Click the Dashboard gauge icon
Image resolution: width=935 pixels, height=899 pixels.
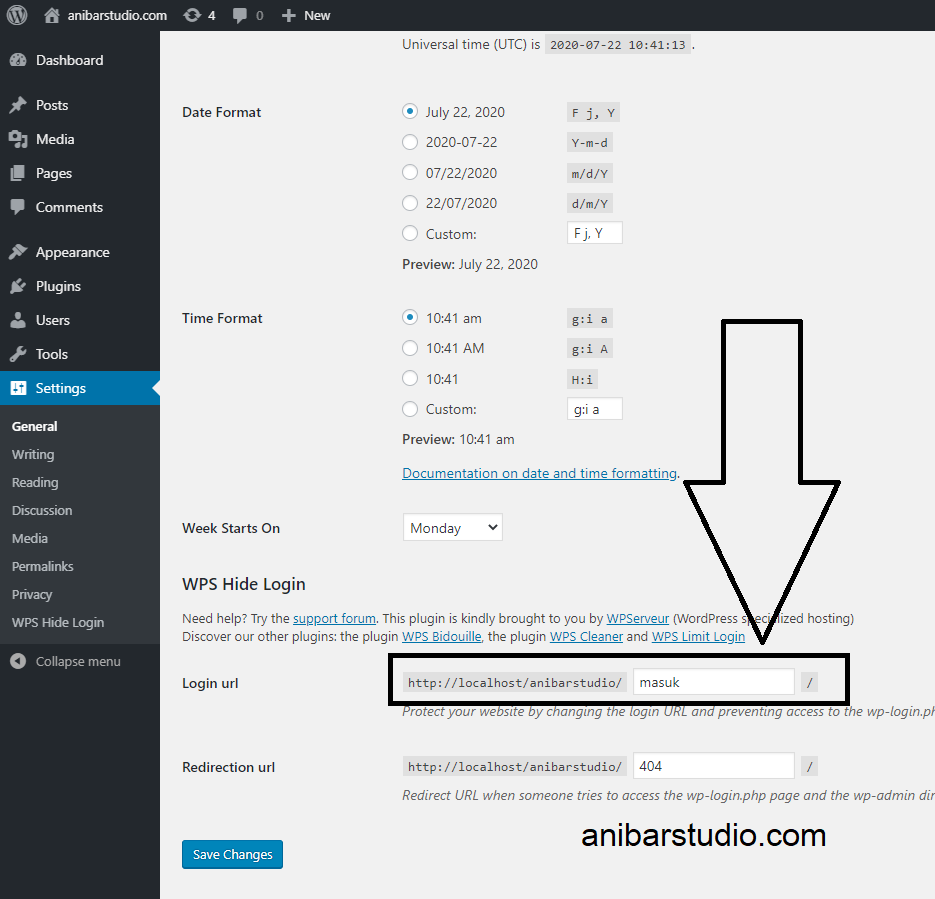point(18,60)
